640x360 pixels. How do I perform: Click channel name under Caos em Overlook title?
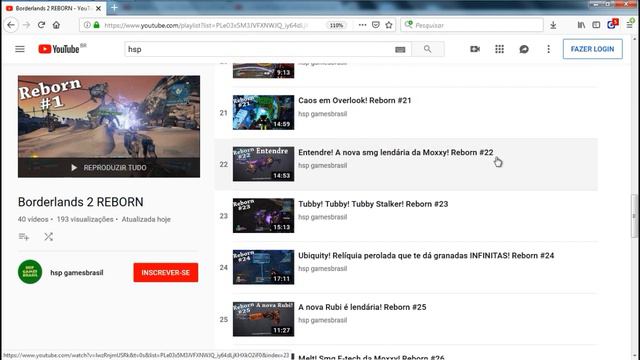(322, 114)
